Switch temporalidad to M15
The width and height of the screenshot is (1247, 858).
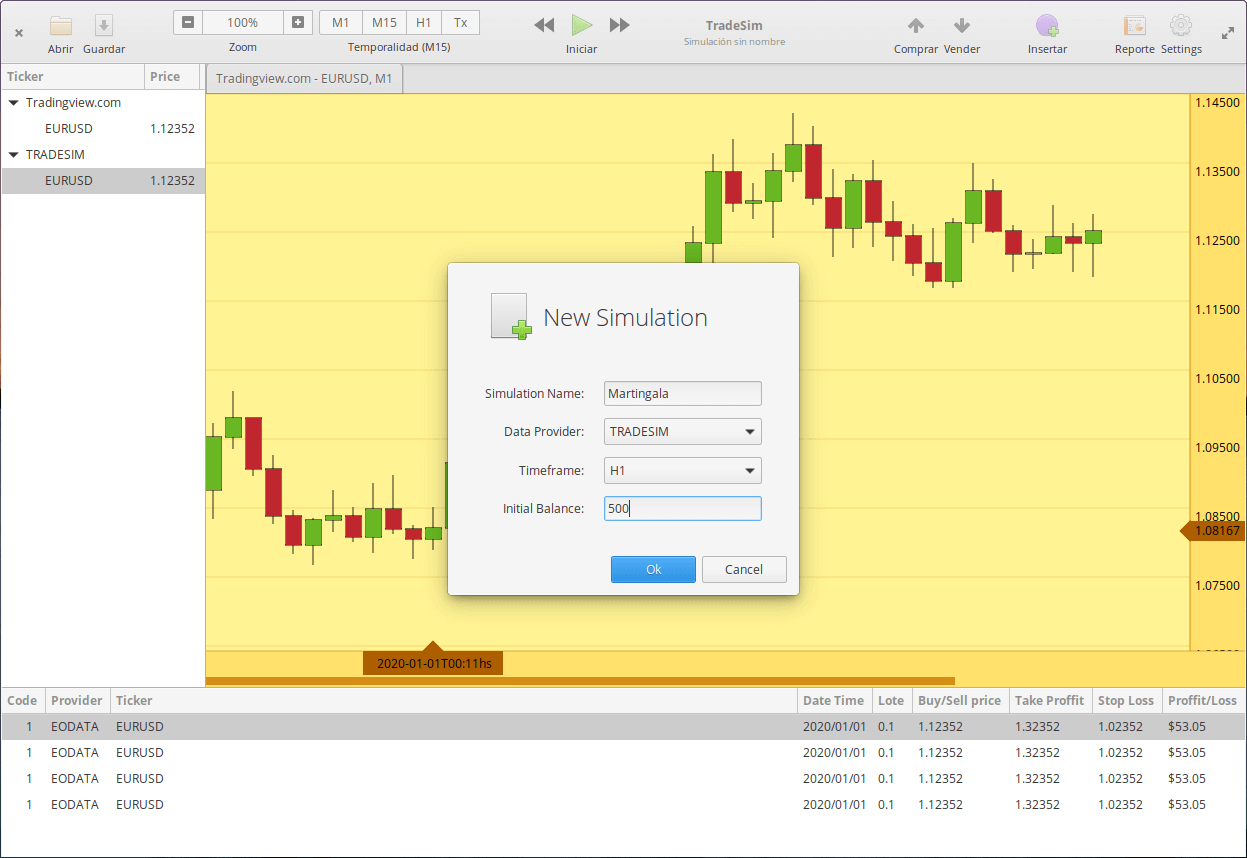[x=383, y=21]
